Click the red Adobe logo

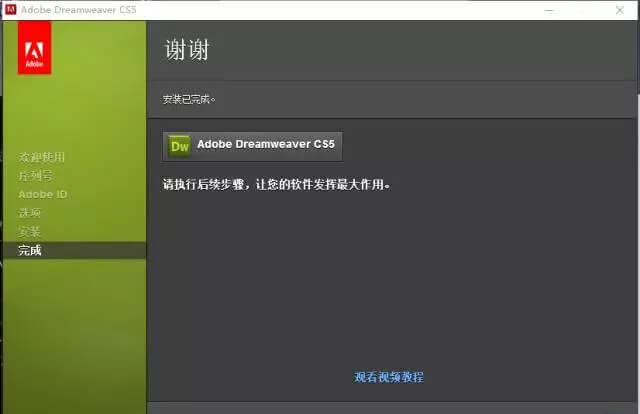(x=34, y=48)
